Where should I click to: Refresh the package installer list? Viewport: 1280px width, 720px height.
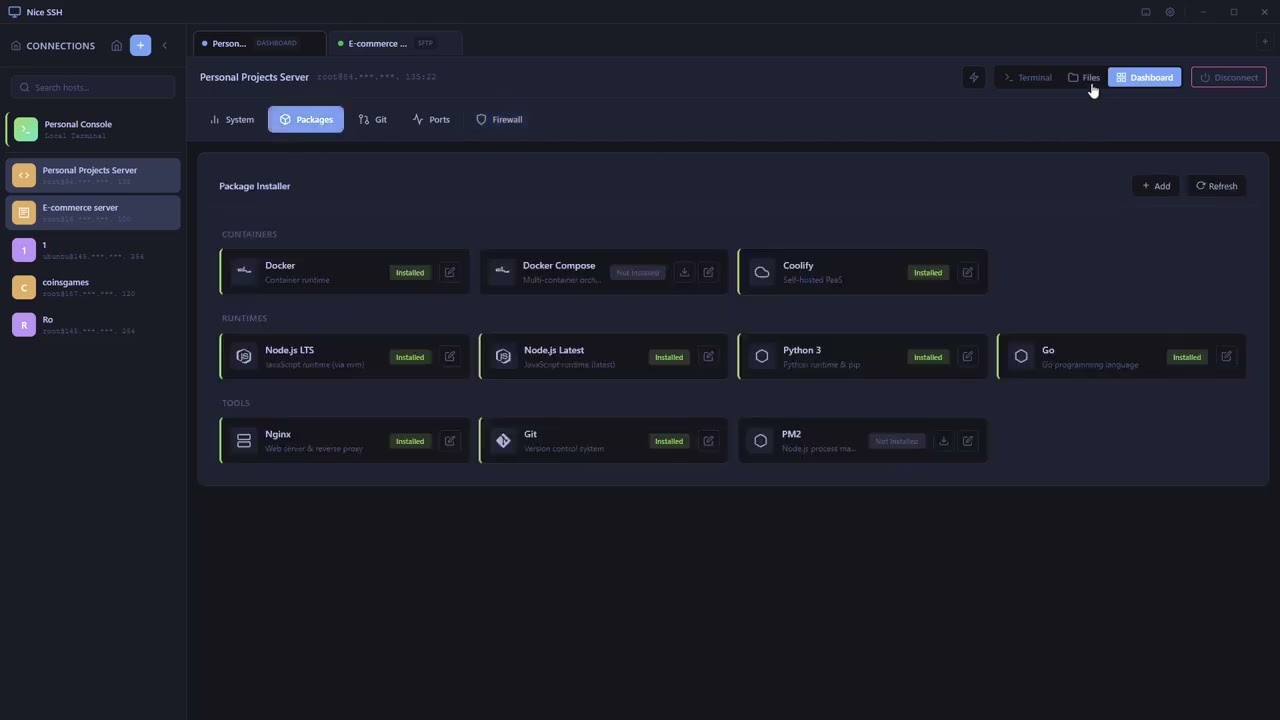point(1217,186)
